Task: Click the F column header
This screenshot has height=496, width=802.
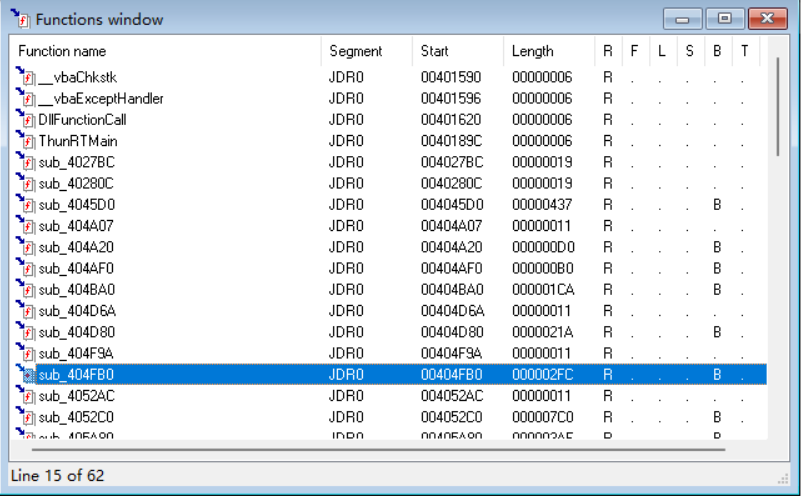Action: click(636, 51)
